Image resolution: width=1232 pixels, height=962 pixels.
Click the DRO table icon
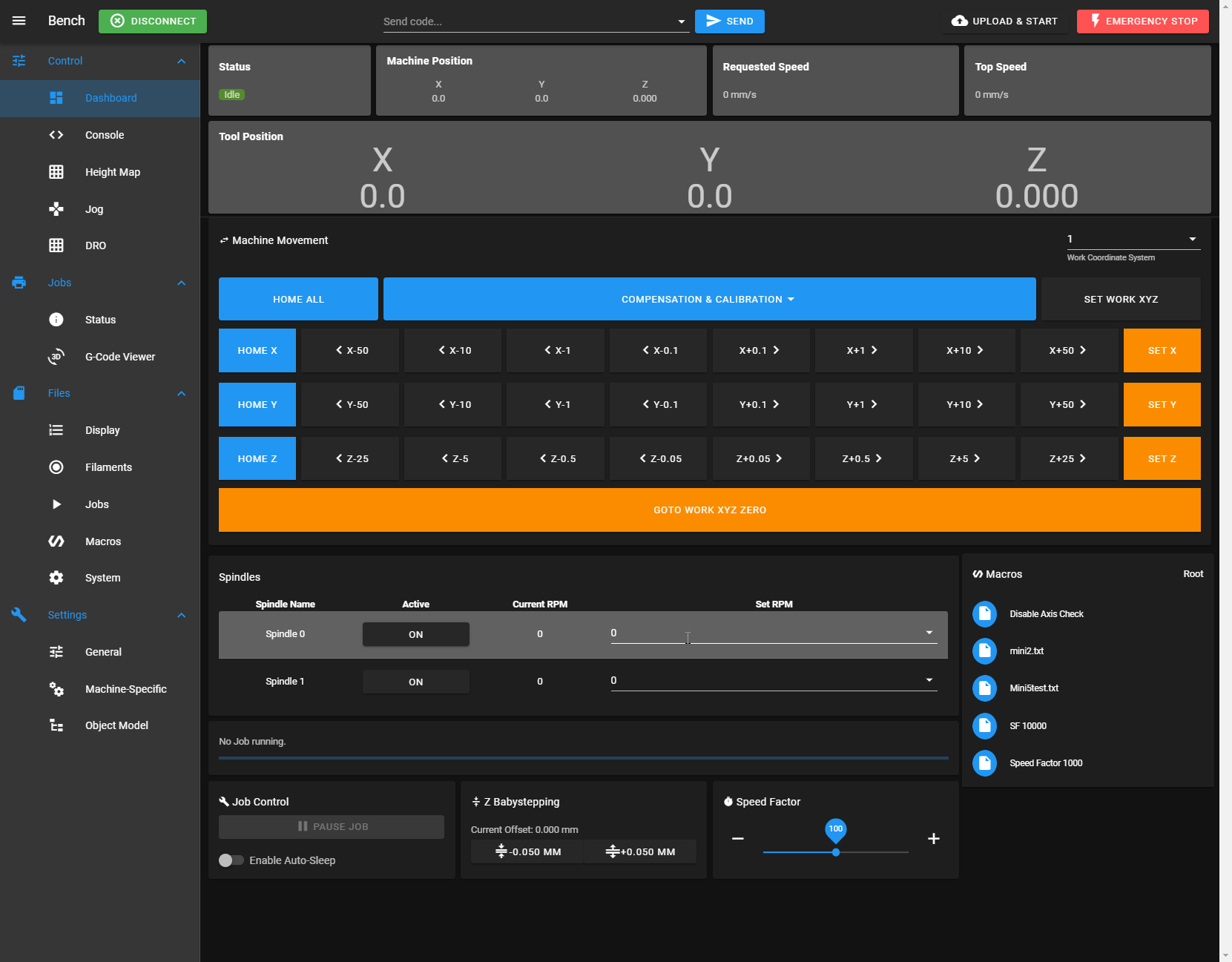(56, 246)
